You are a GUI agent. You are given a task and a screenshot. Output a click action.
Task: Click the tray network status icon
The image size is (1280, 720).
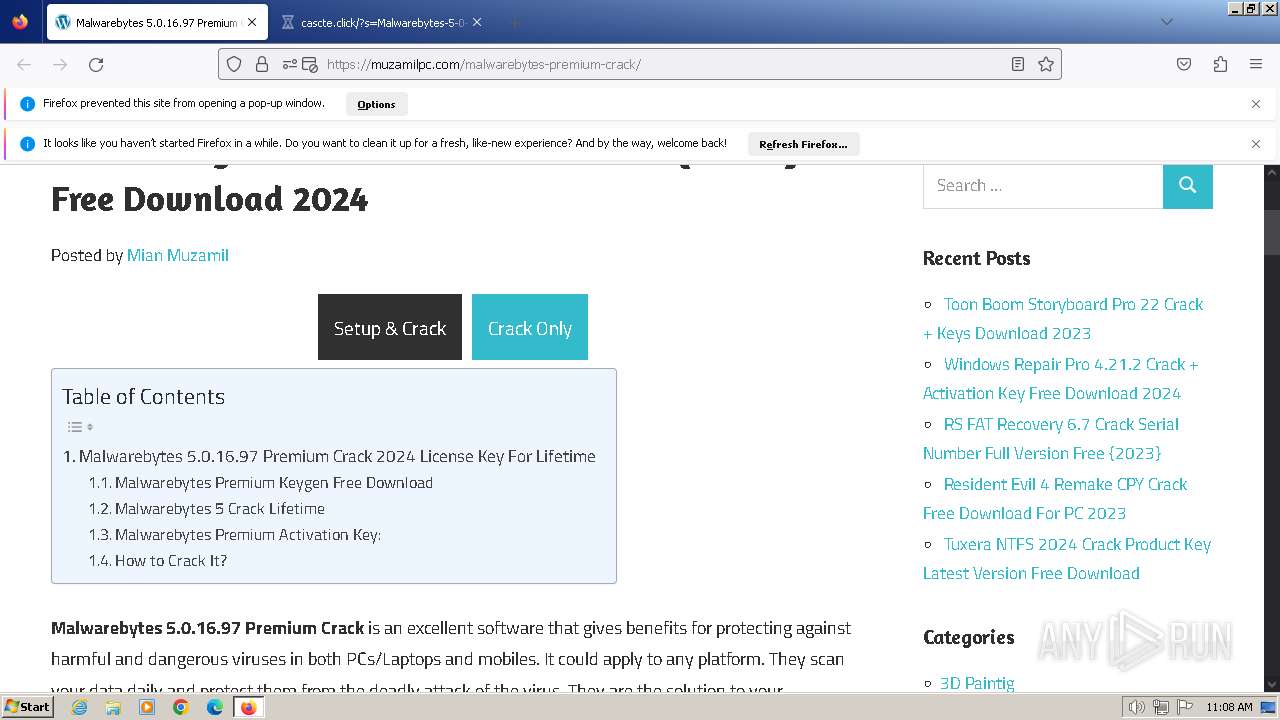(x=1161, y=707)
